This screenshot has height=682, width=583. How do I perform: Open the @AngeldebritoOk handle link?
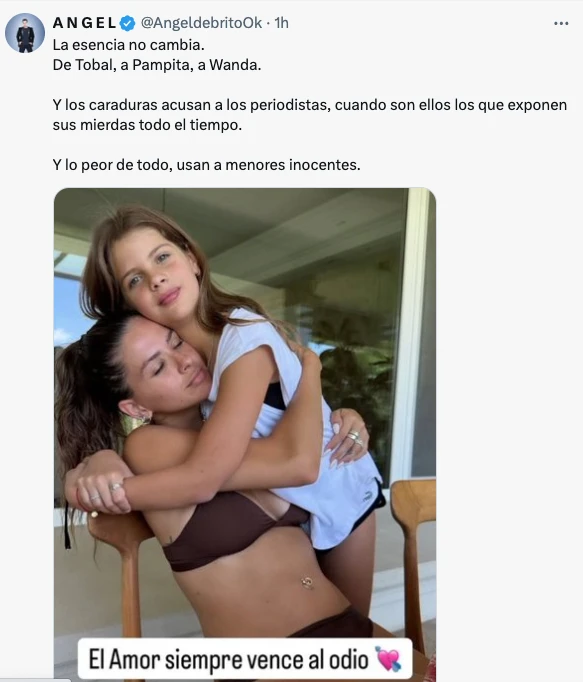tap(201, 23)
